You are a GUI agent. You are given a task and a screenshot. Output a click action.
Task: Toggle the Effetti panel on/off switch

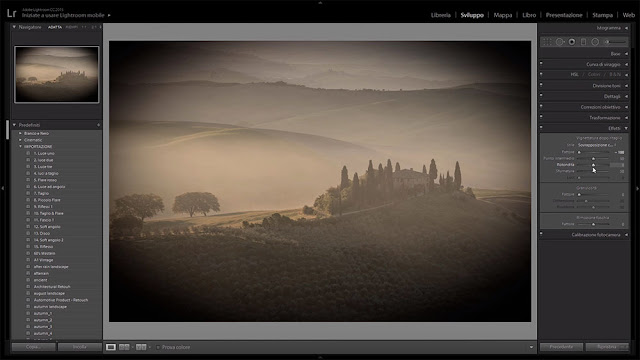pyautogui.click(x=541, y=127)
